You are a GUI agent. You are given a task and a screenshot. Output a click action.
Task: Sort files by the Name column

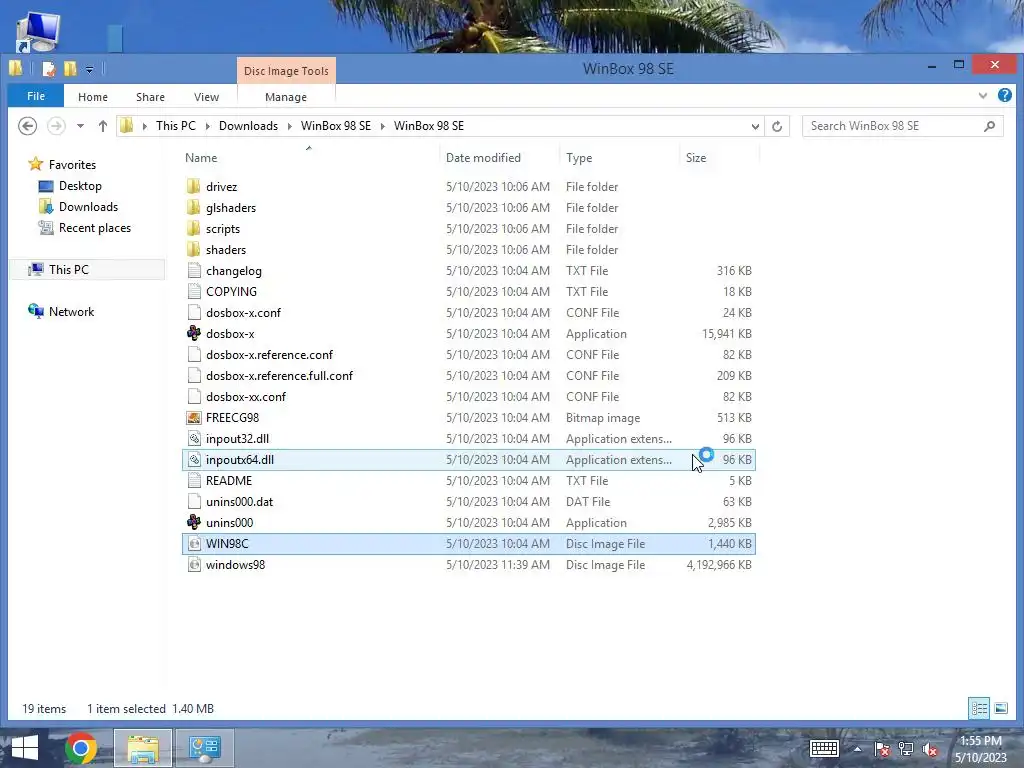point(201,158)
